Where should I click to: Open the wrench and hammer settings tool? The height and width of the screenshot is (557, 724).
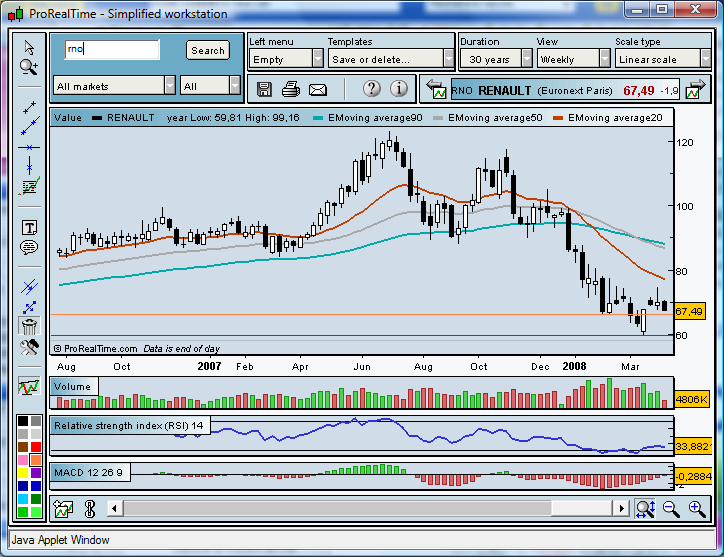tap(29, 347)
